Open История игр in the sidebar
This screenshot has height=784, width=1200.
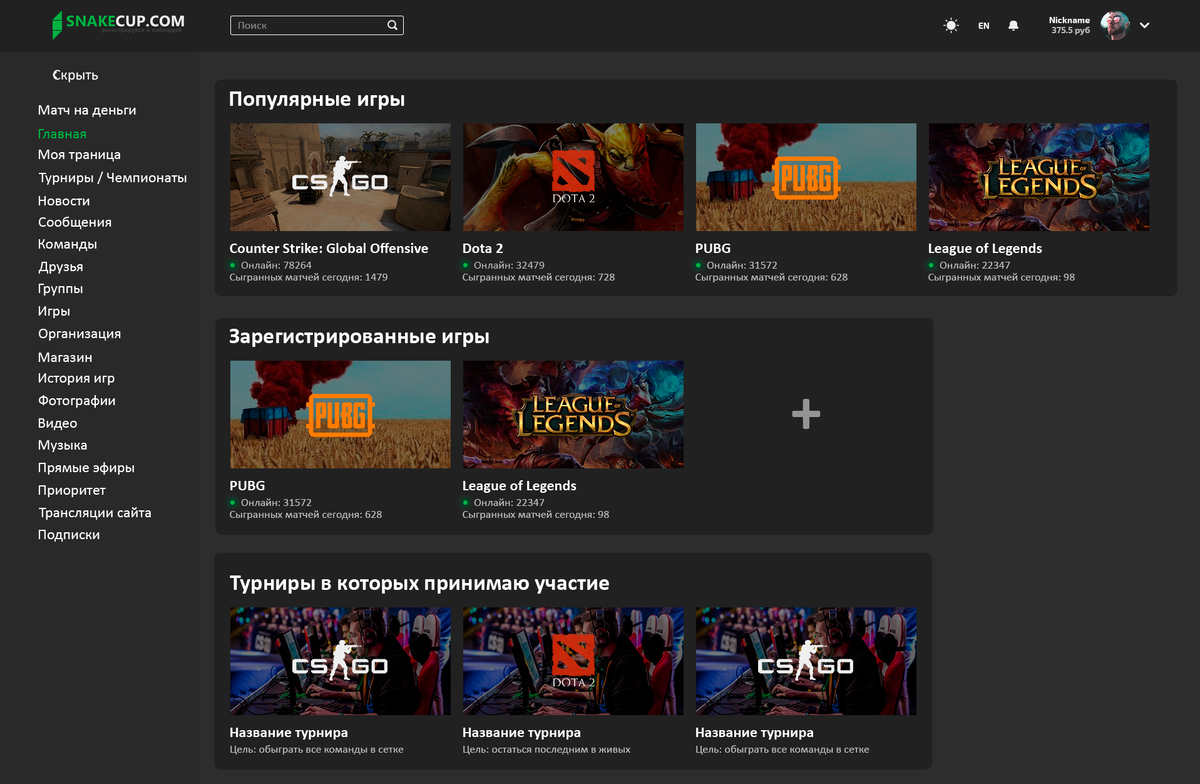pyautogui.click(x=76, y=378)
